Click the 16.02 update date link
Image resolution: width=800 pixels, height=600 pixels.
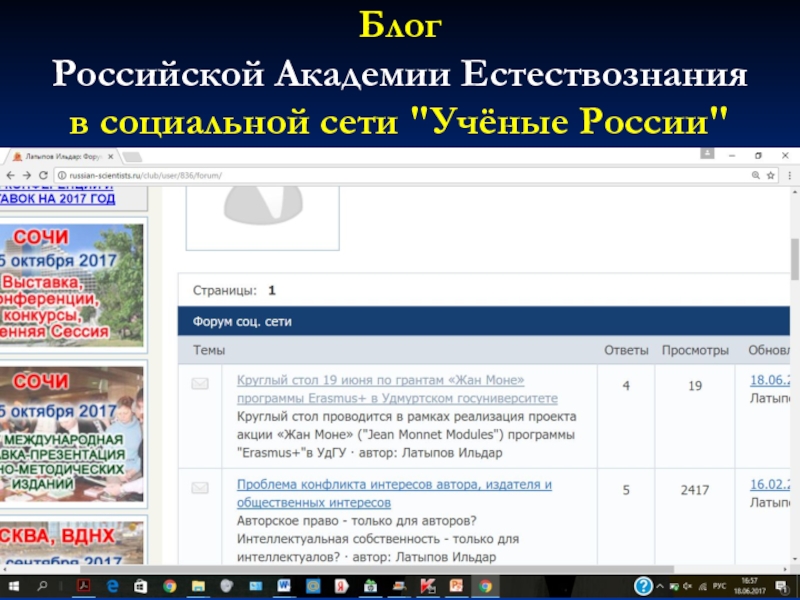[769, 484]
